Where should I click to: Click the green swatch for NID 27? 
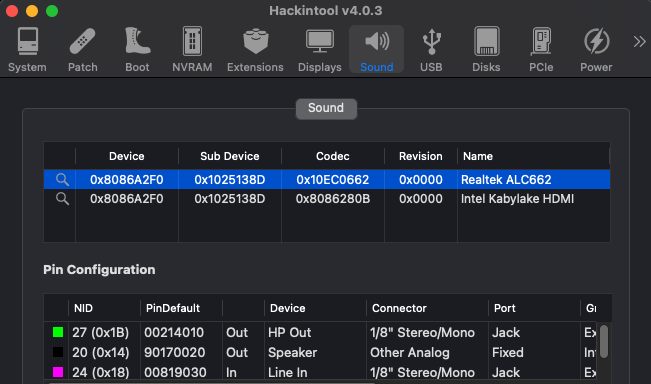(x=58, y=332)
